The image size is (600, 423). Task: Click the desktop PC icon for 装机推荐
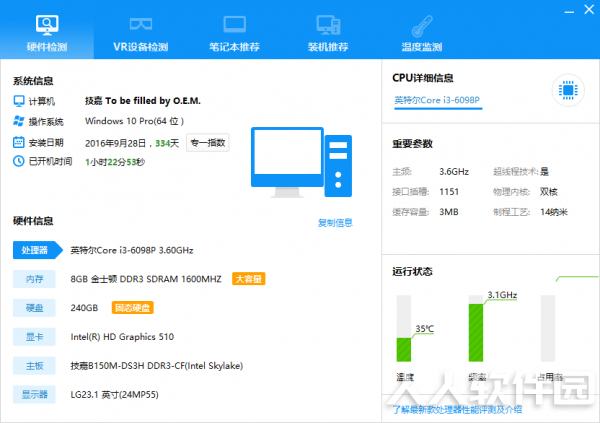tap(328, 24)
